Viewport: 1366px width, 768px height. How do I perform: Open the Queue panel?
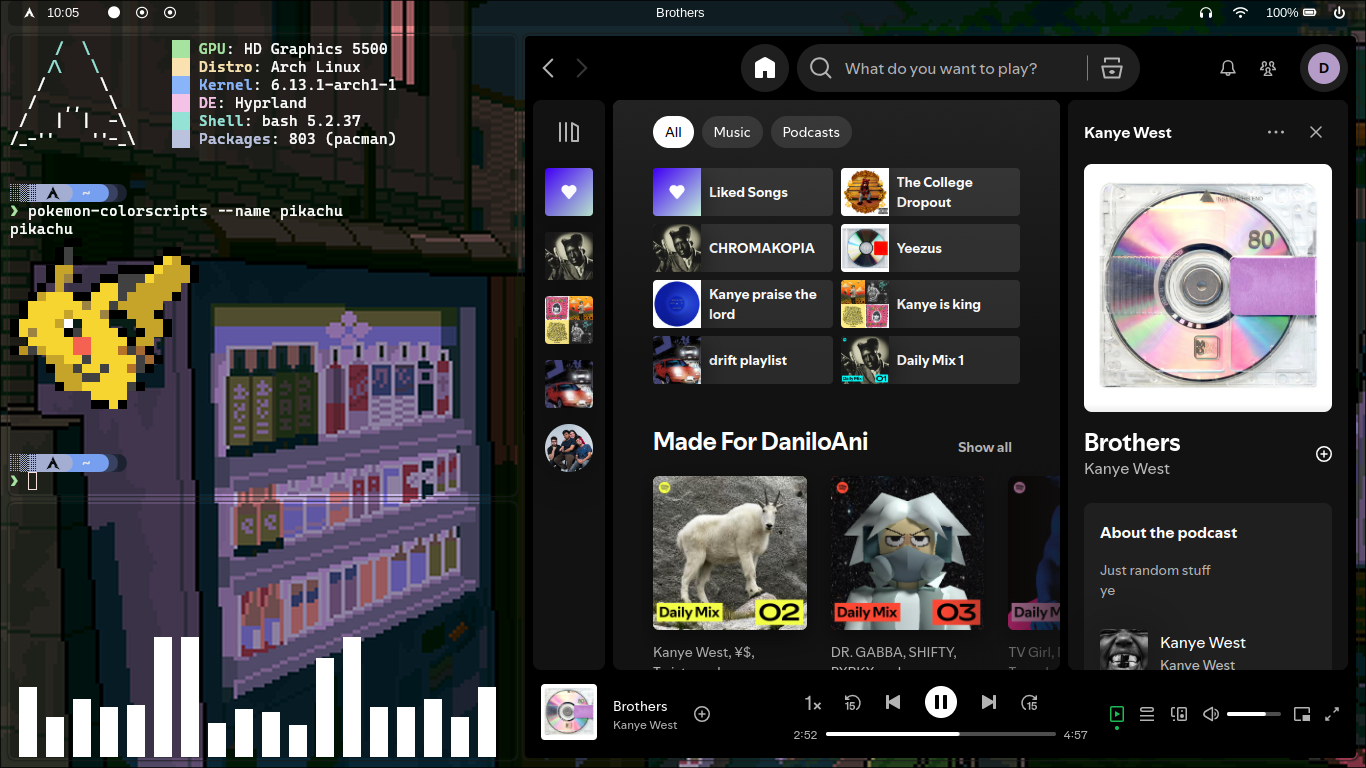click(1147, 714)
